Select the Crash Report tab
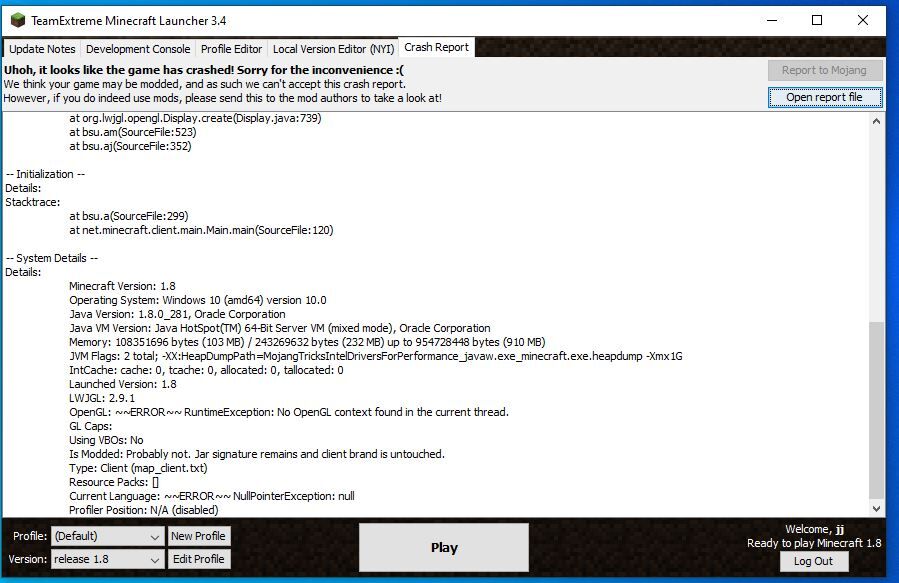This screenshot has height=583, width=899. [436, 48]
